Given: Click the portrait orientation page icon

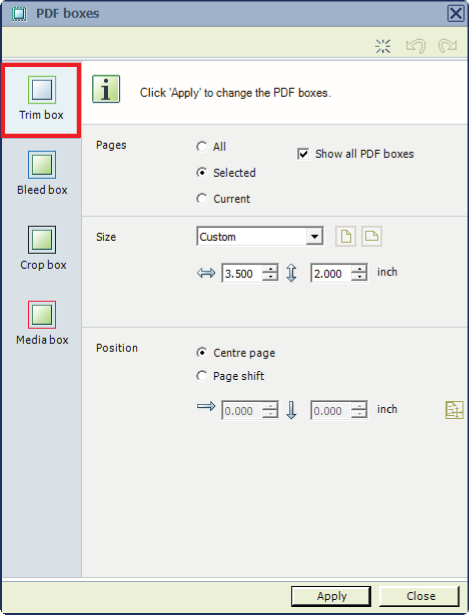Looking at the screenshot, I should (x=345, y=237).
